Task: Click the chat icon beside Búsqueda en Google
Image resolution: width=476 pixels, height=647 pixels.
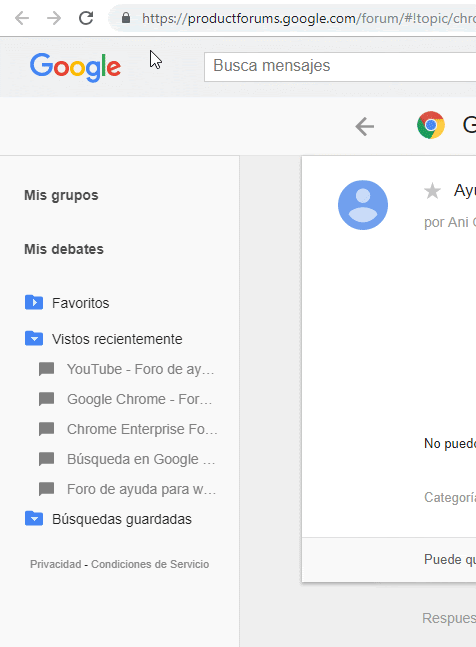Action: click(x=47, y=459)
